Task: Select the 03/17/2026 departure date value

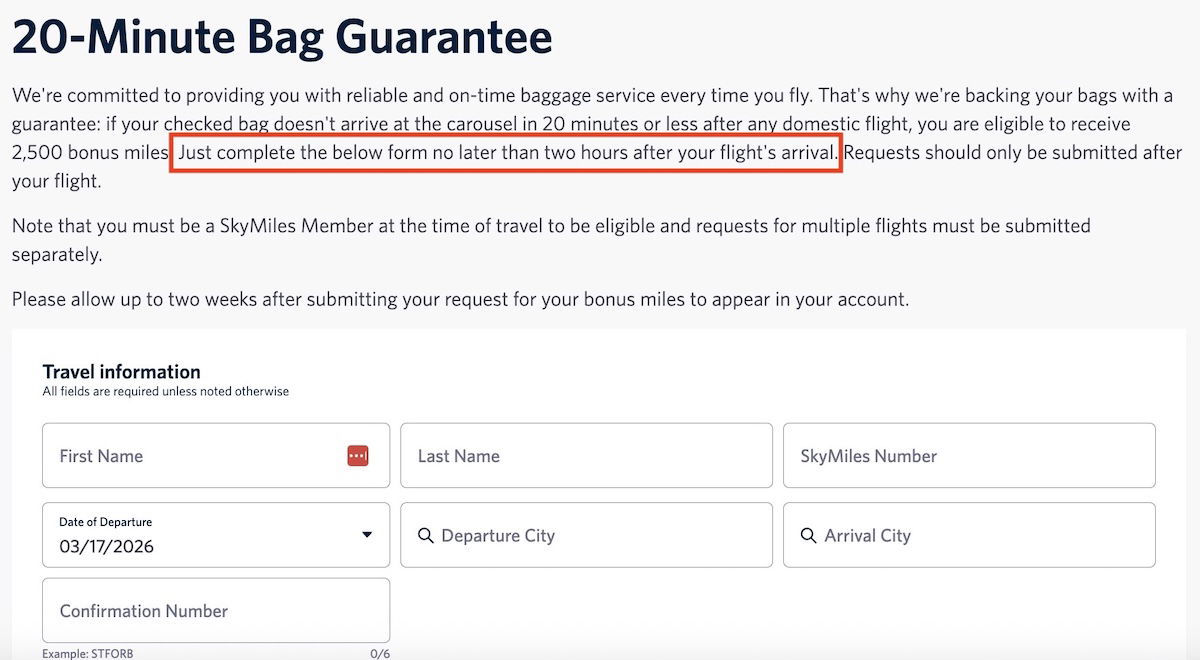Action: pyautogui.click(x=107, y=547)
